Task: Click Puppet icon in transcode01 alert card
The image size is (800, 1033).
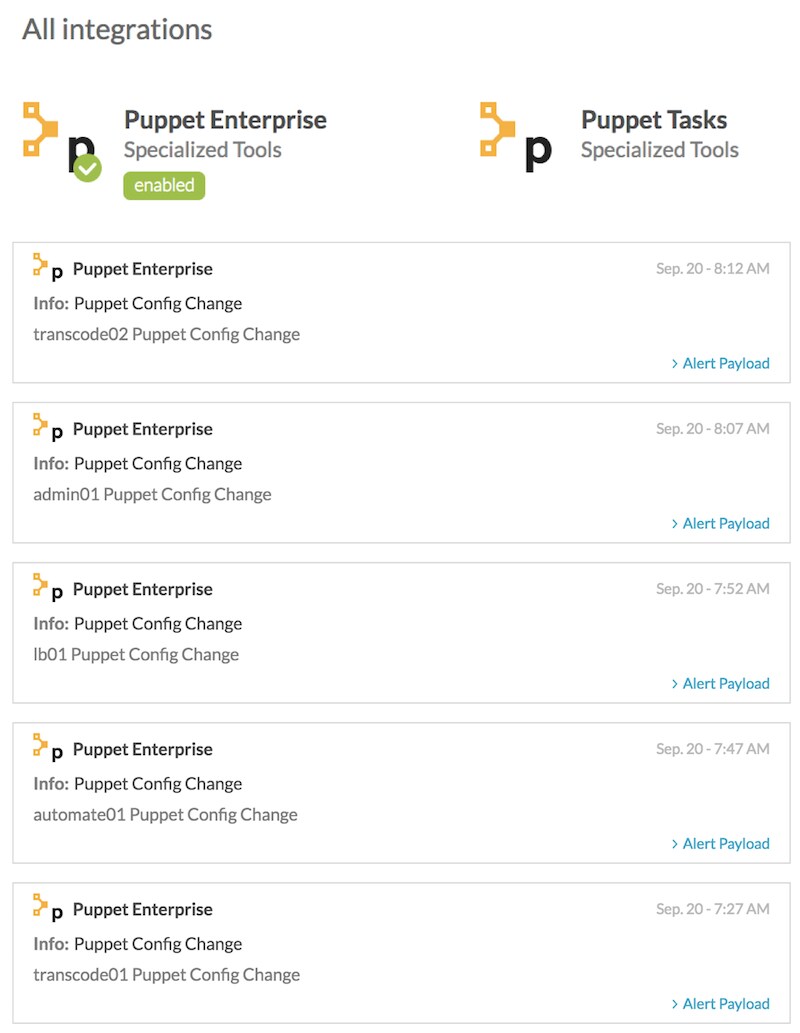Action: (x=48, y=907)
